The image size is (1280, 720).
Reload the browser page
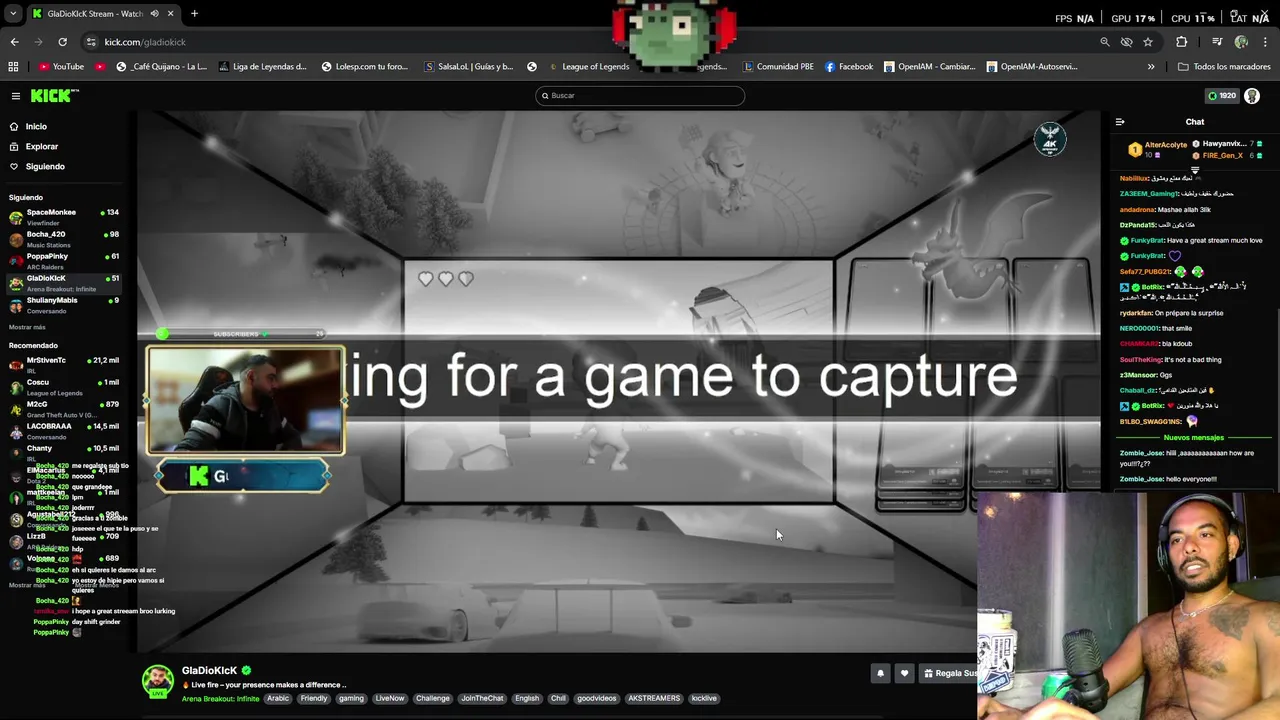tap(62, 42)
